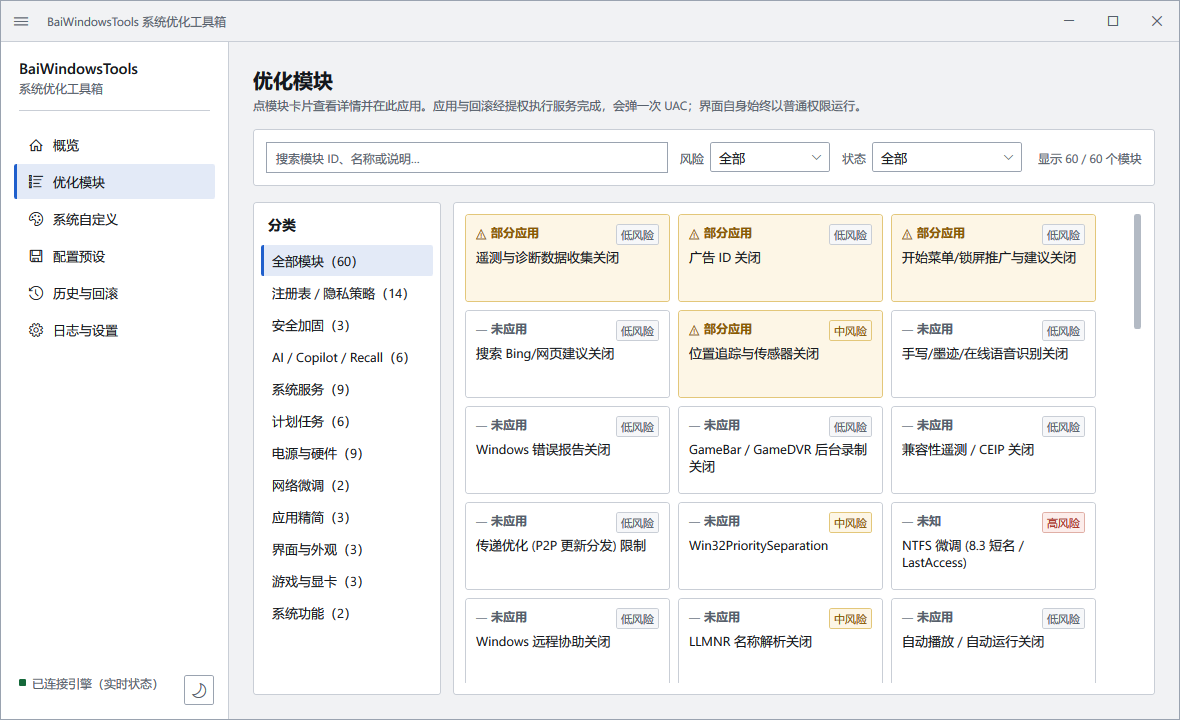Viewport: 1180px width, 720px height.
Task: Open 配置预设 in the sidebar
Action: point(114,256)
